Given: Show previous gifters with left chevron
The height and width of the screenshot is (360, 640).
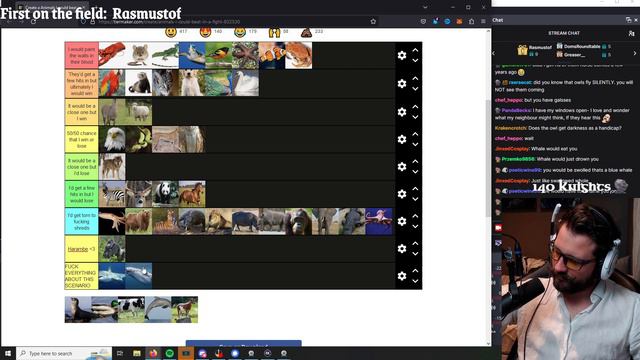Looking at the screenshot, I should pyautogui.click(x=494, y=53).
